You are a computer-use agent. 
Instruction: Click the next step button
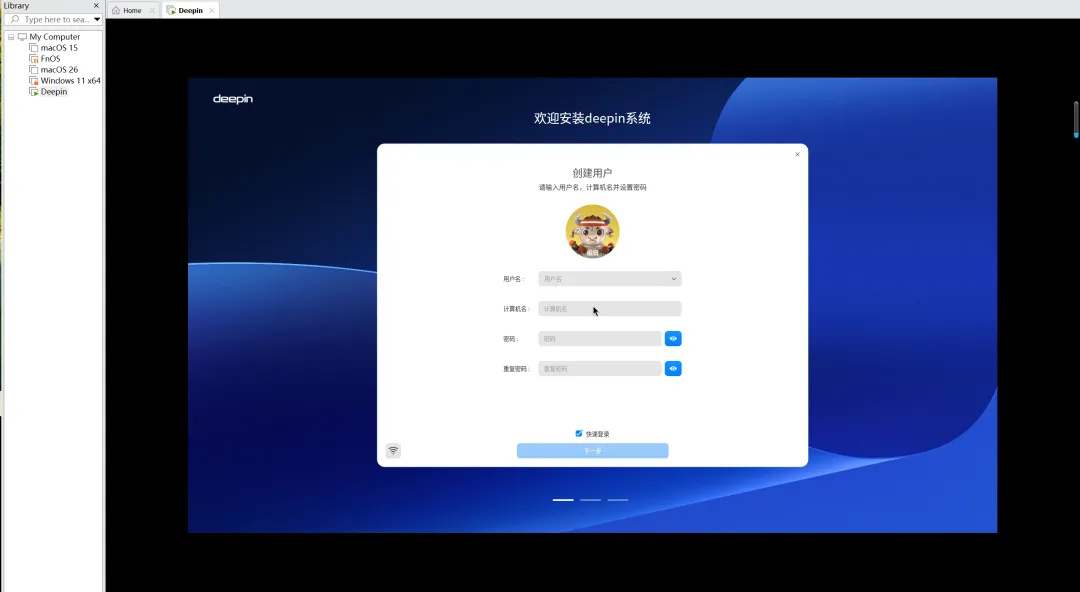(x=592, y=451)
